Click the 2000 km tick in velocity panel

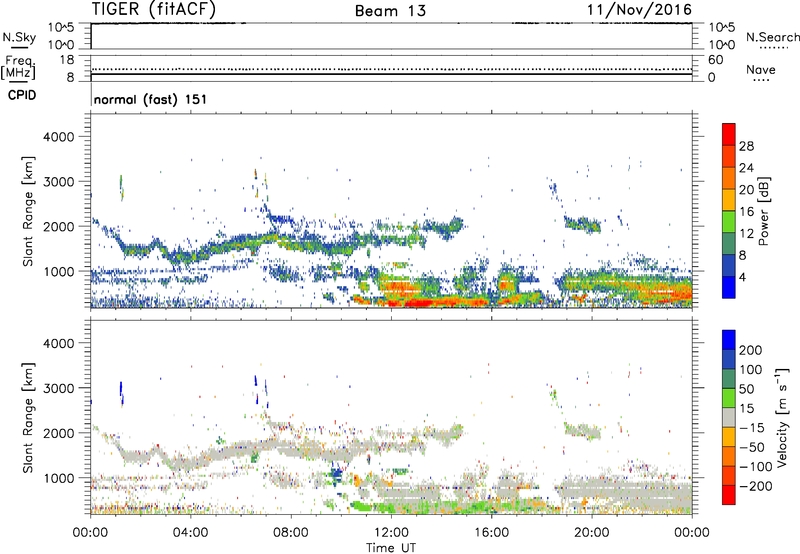[59, 433]
